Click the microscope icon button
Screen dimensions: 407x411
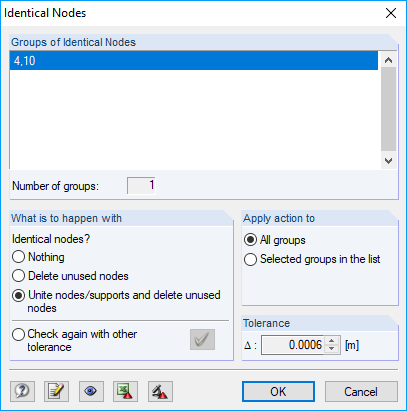160,391
